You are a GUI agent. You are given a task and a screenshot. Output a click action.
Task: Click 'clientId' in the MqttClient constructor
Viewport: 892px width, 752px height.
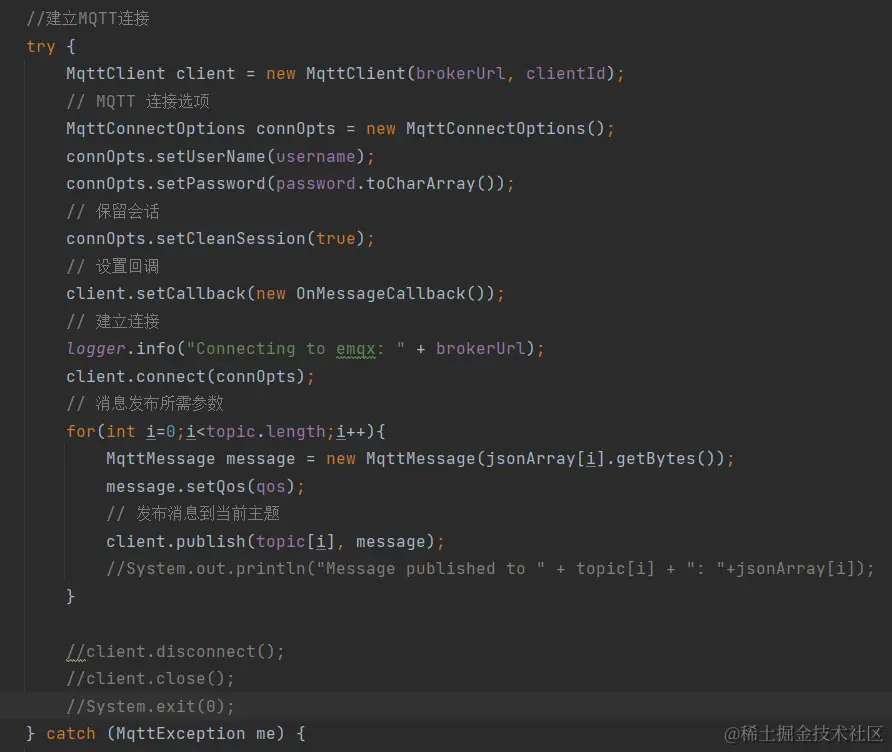pyautogui.click(x=565, y=73)
